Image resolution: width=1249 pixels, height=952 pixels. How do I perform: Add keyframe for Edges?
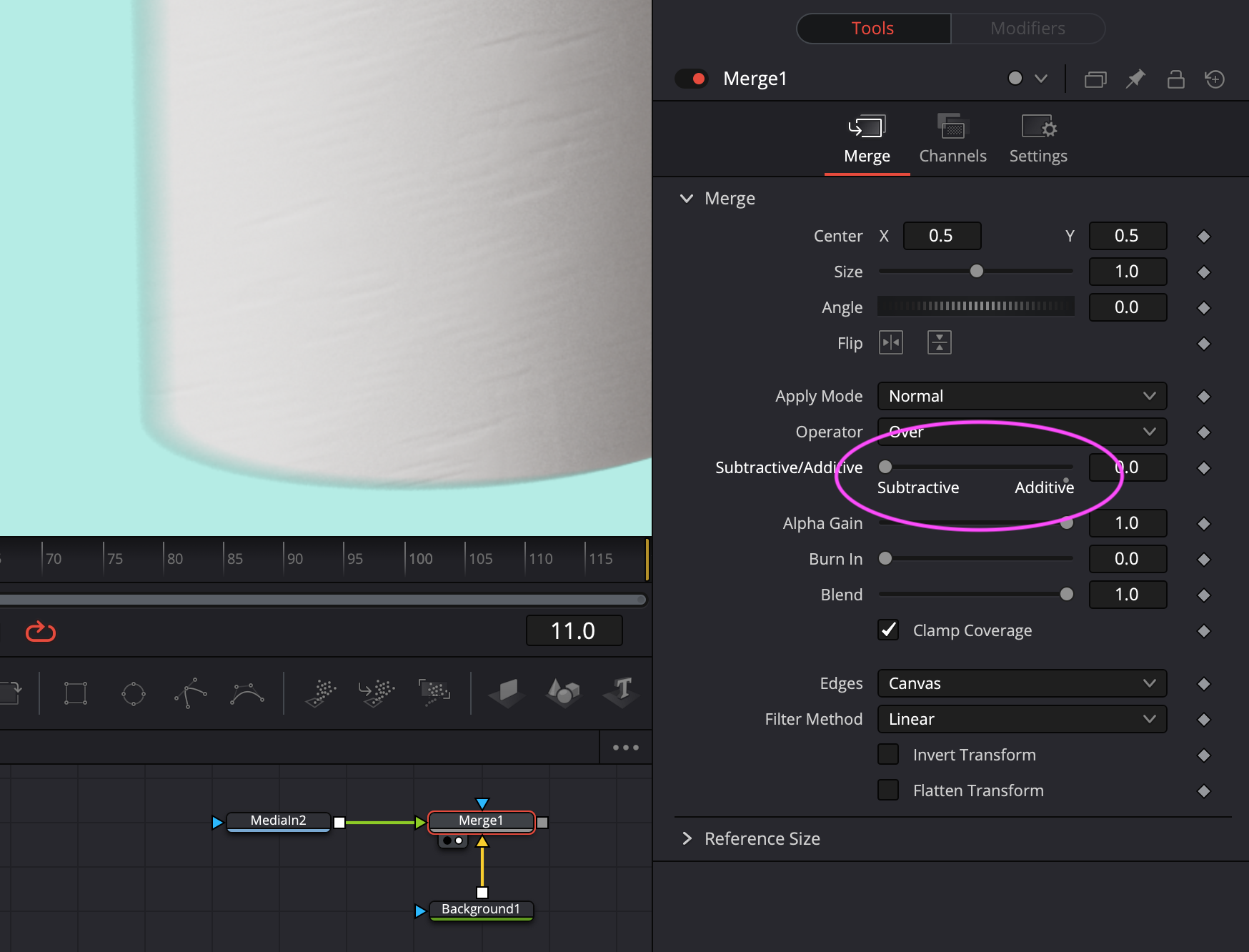[x=1204, y=684]
